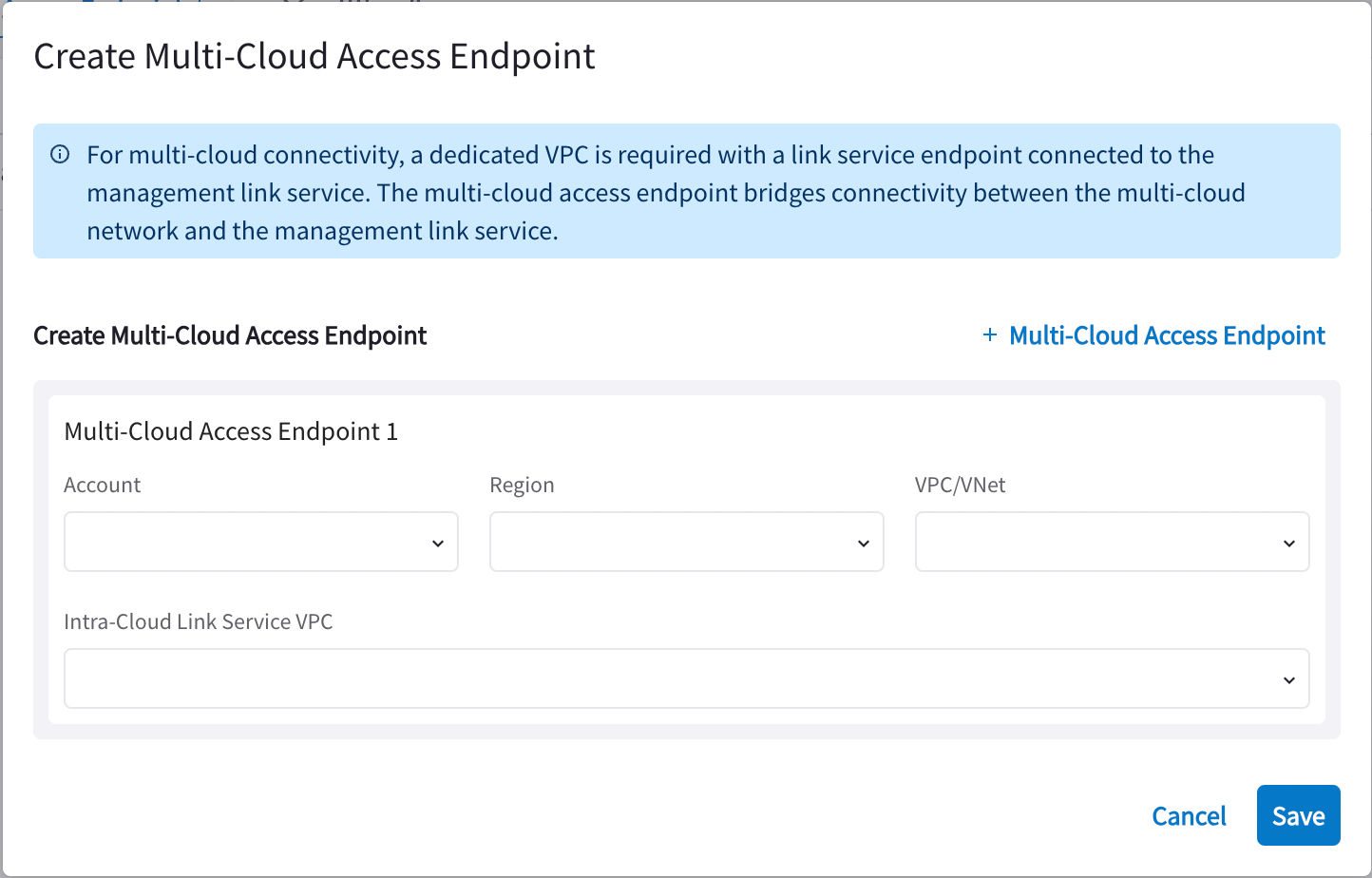The width and height of the screenshot is (1372, 878).
Task: Click the dialog's large top title heading
Action: pos(314,57)
